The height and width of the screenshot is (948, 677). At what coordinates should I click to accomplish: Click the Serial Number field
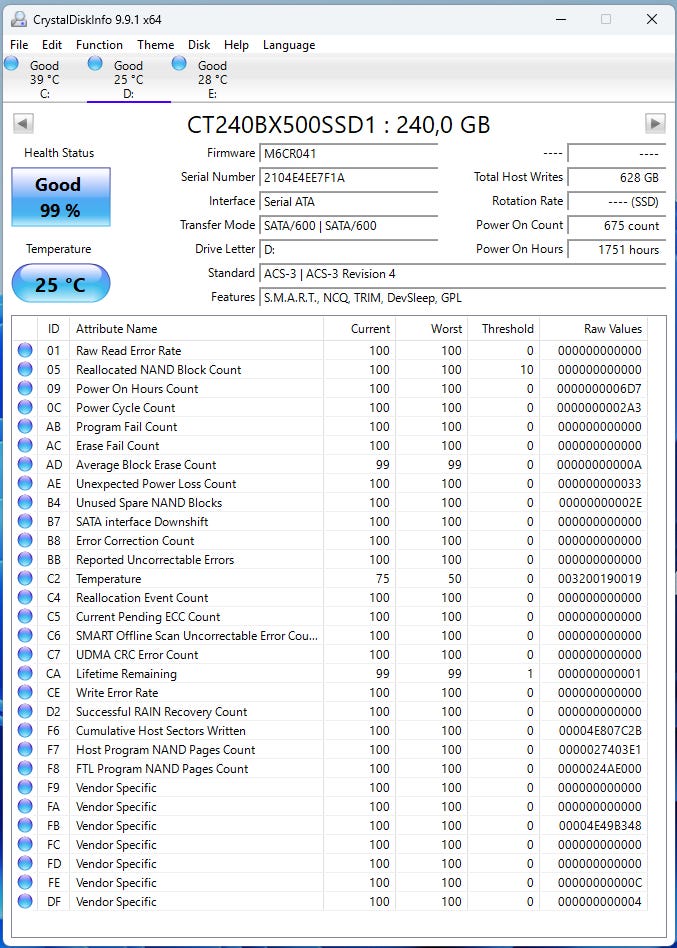pos(349,178)
